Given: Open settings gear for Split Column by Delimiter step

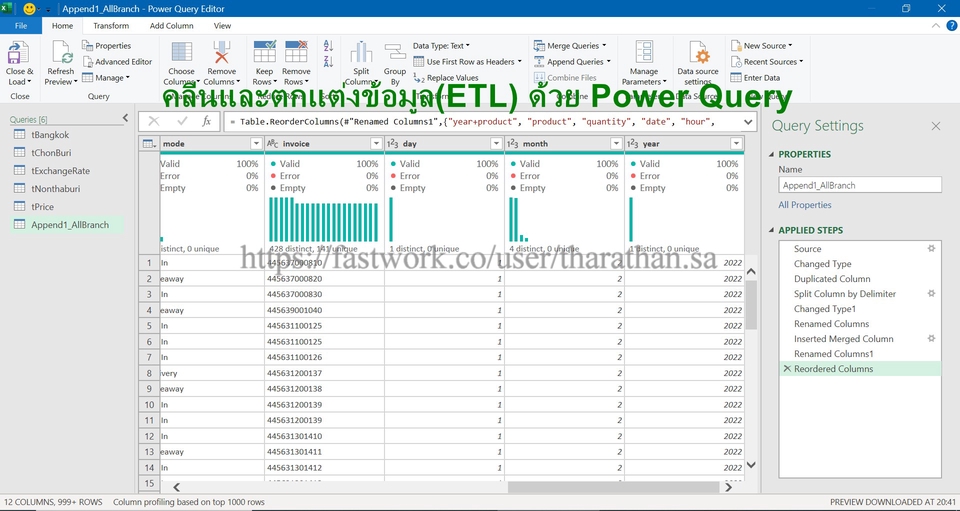Looking at the screenshot, I should pos(931,294).
